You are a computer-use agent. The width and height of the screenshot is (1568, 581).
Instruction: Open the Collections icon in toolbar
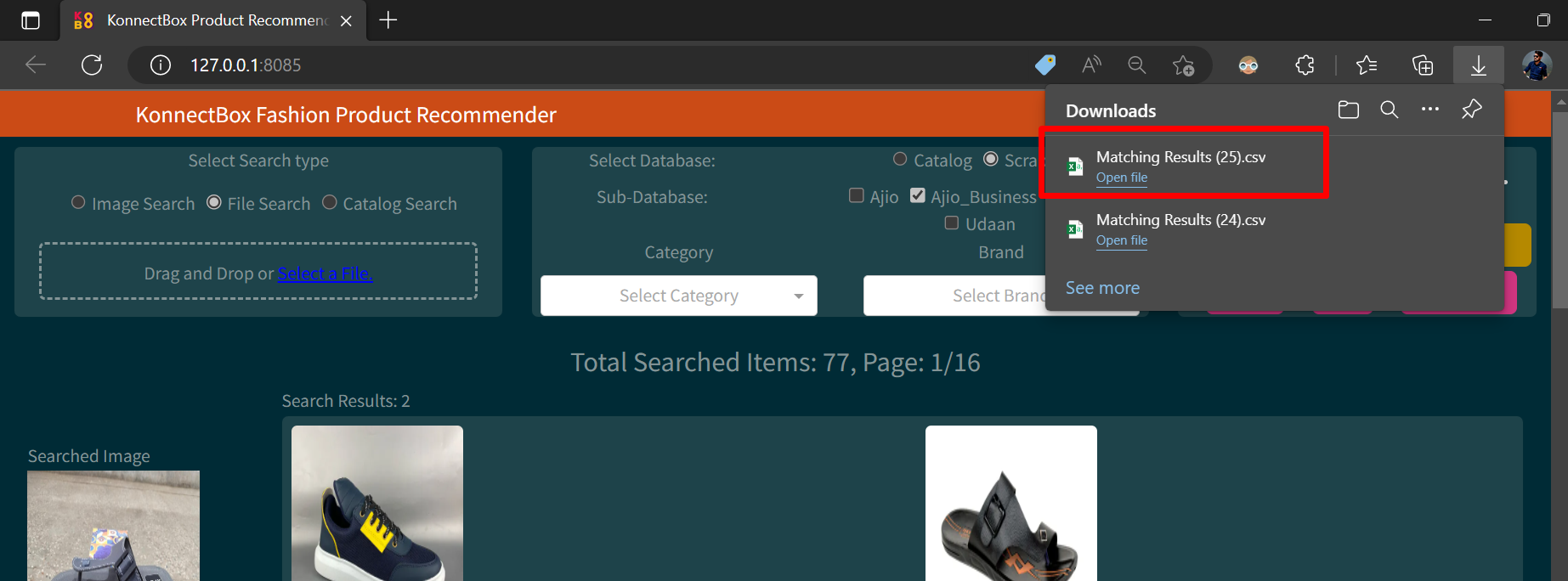point(1422,65)
